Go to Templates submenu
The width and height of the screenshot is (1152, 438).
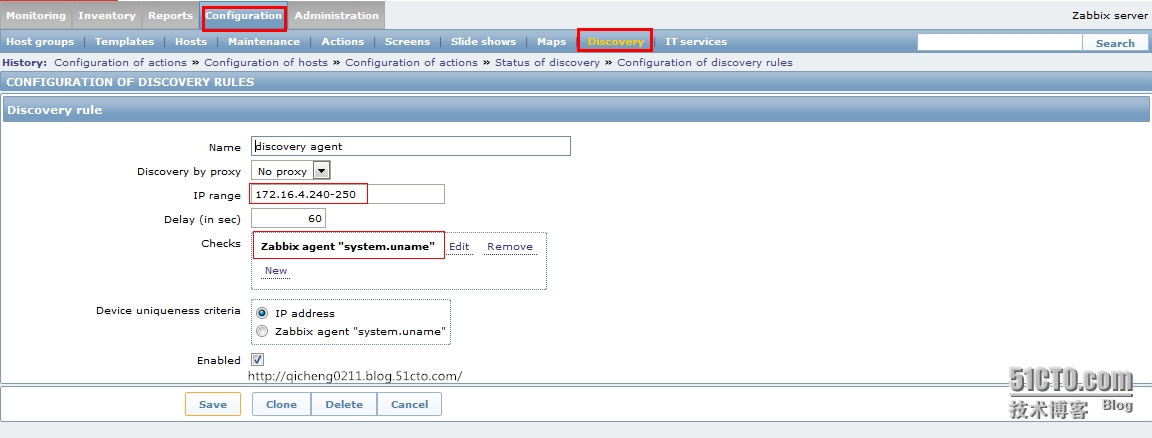point(124,42)
